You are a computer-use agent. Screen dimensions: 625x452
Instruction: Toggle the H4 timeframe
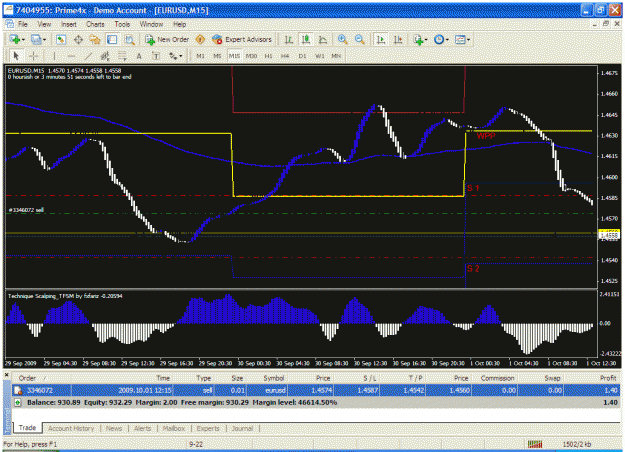tap(285, 56)
